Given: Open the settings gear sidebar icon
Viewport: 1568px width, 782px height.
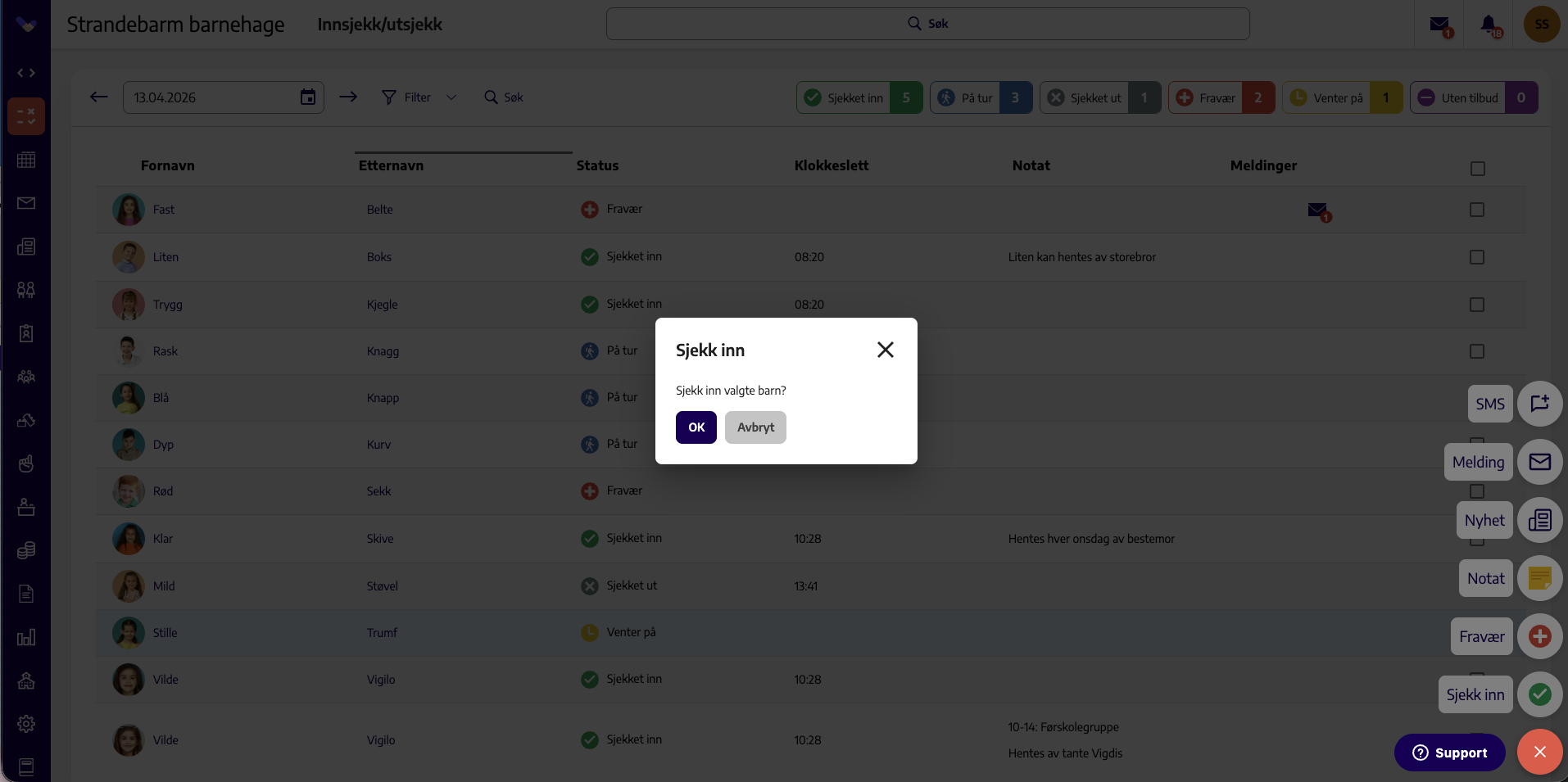Looking at the screenshot, I should pos(26,724).
